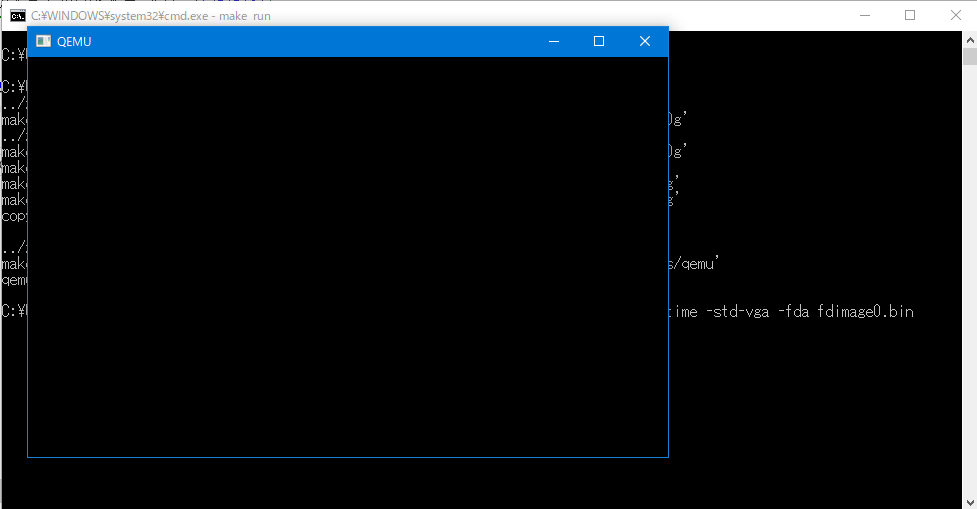Screen dimensions: 977x509
Task: Click 's/qemu' text in cmd output
Action: point(693,264)
